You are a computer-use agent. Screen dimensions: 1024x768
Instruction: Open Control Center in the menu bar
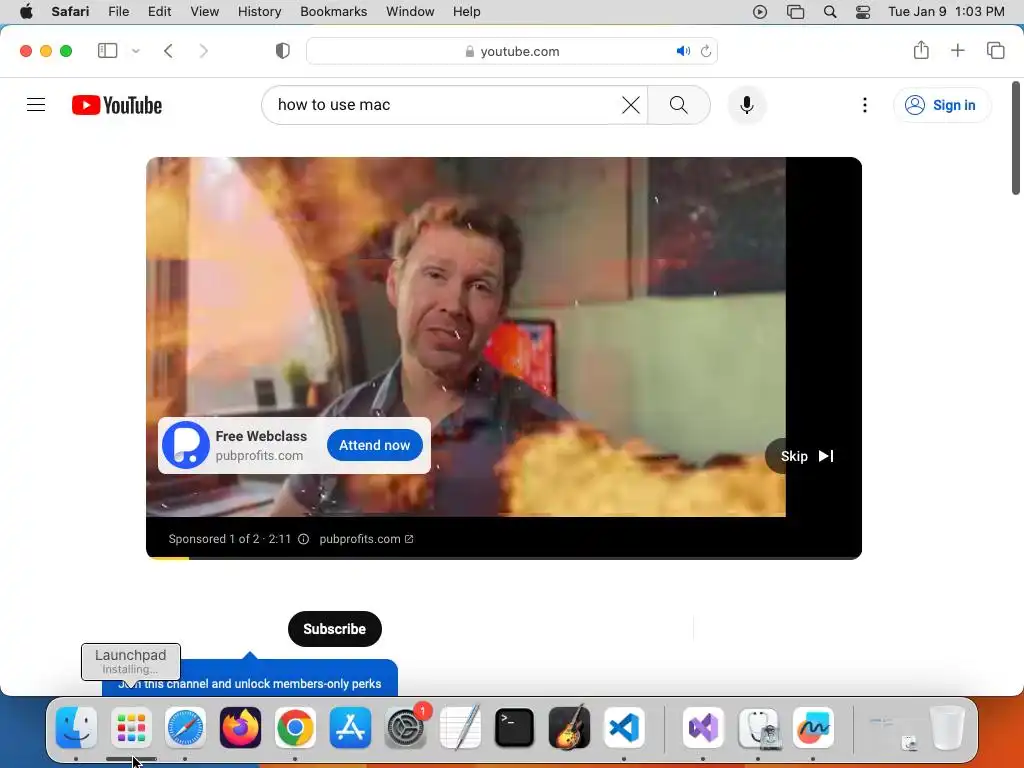click(x=863, y=12)
